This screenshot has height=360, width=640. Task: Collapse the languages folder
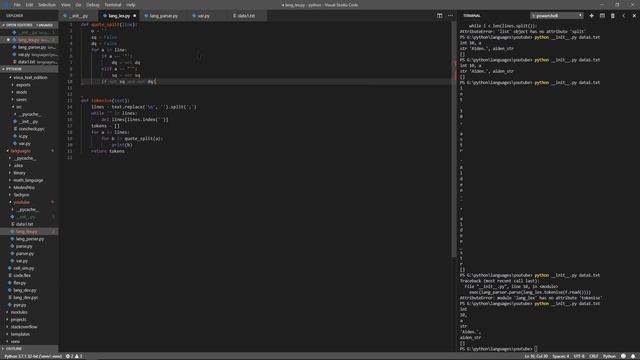tap(20, 151)
